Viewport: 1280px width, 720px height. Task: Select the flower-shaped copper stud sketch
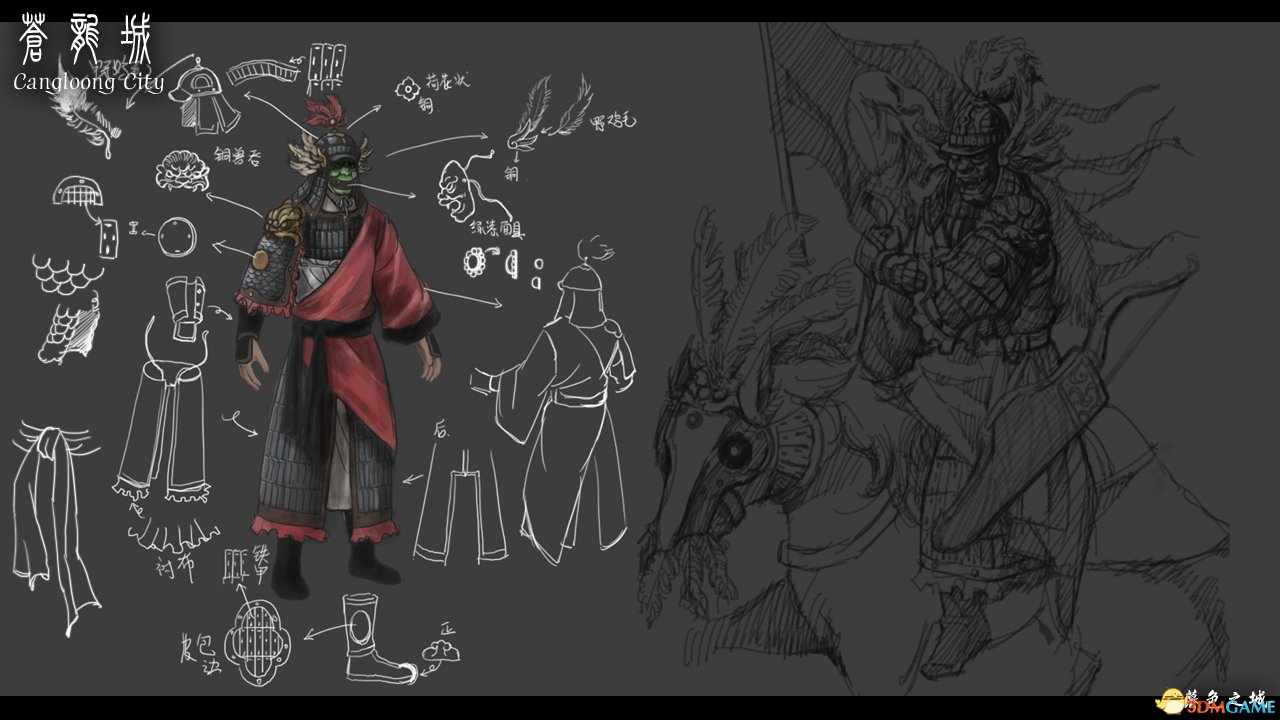[406, 90]
